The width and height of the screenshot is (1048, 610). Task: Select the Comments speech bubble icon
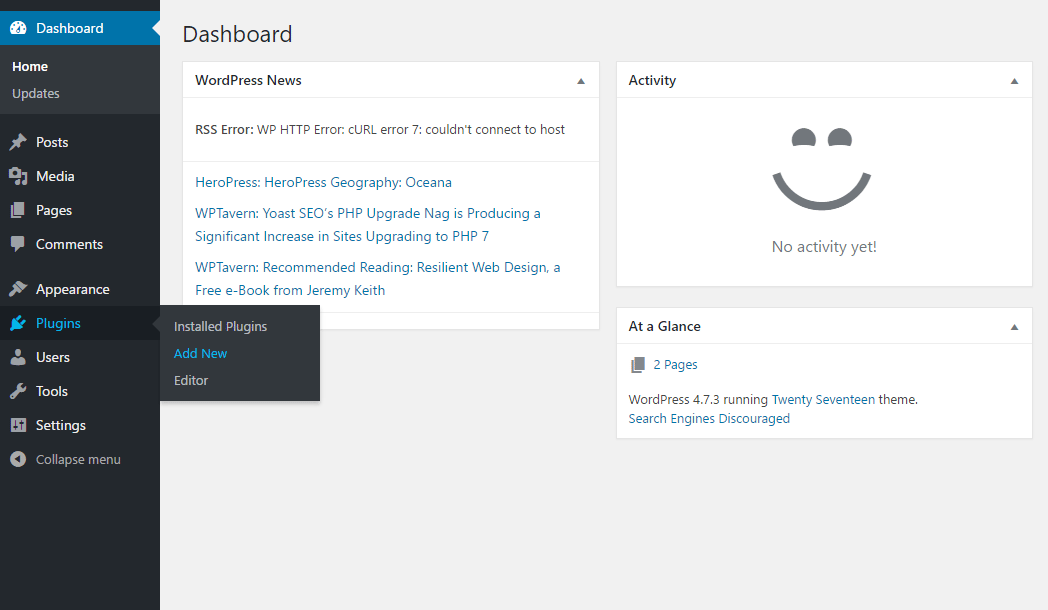[x=18, y=244]
